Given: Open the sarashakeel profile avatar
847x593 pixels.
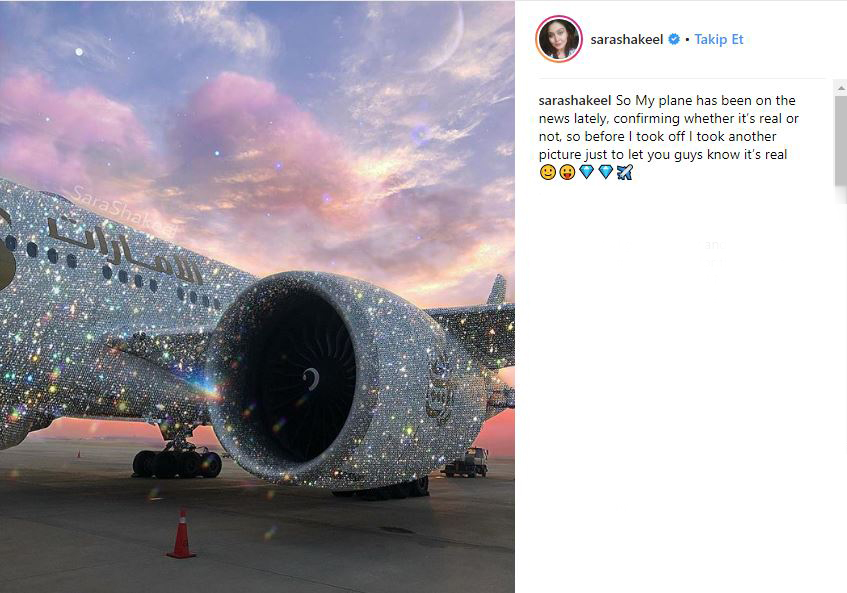Looking at the screenshot, I should 559,39.
